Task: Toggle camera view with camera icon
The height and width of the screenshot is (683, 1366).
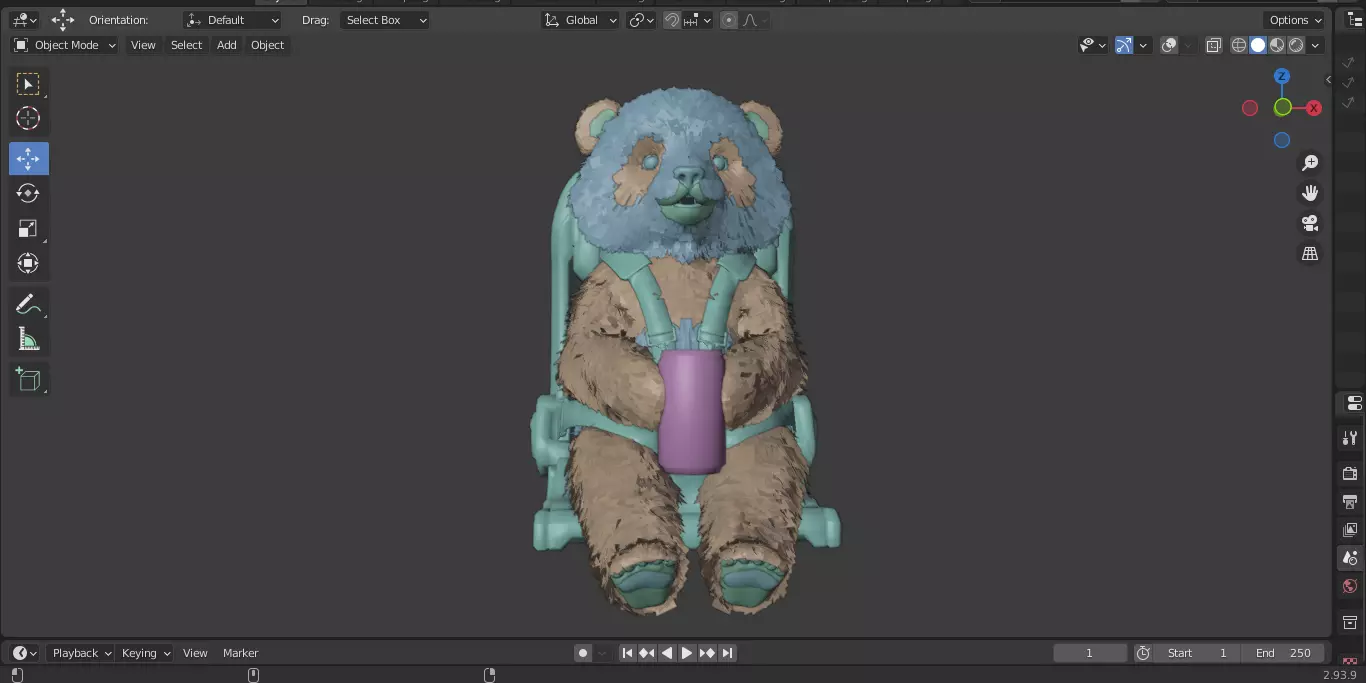Action: click(x=1309, y=223)
